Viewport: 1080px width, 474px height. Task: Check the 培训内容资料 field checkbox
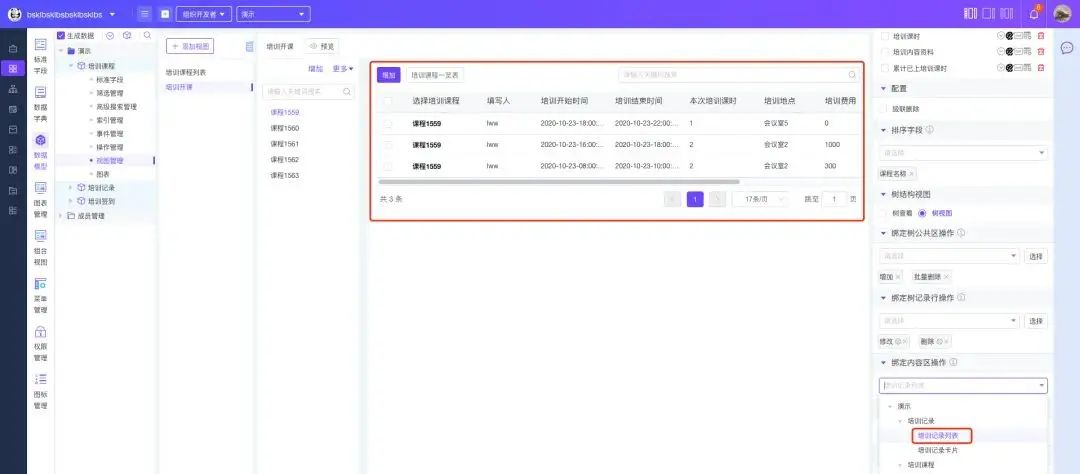coord(885,52)
